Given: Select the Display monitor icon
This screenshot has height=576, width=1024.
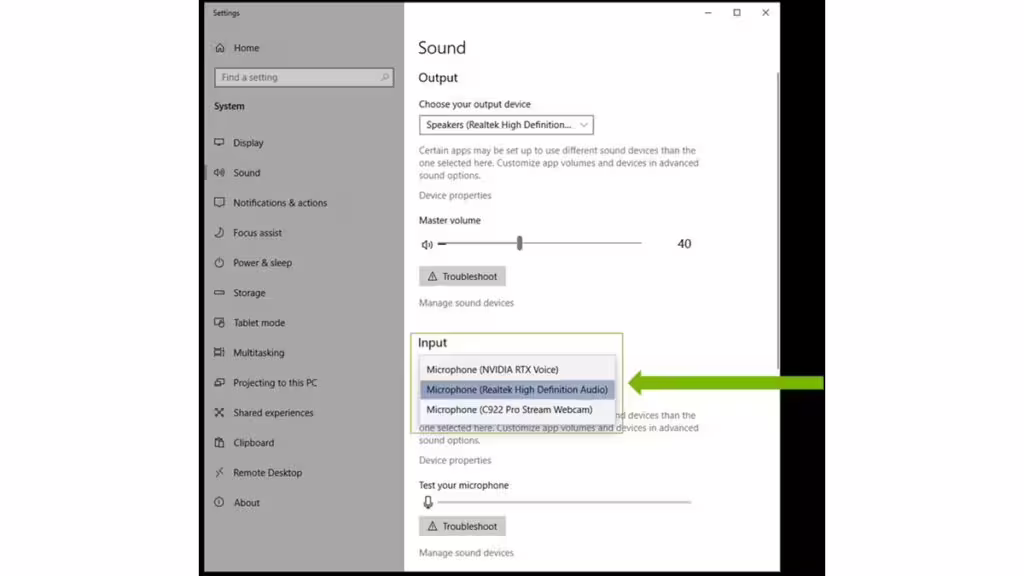Looking at the screenshot, I should click(219, 143).
